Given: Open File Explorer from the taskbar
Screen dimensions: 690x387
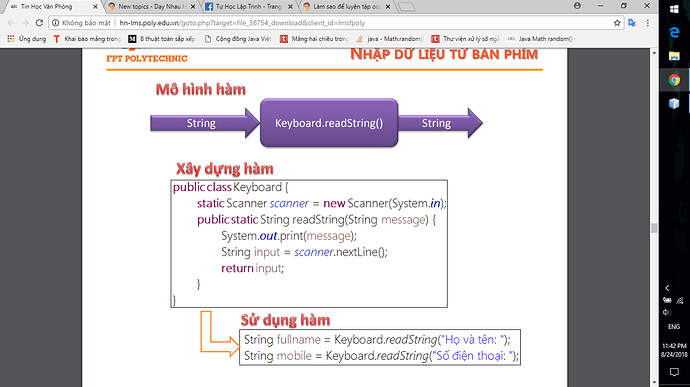Looking at the screenshot, I should tap(674, 56).
